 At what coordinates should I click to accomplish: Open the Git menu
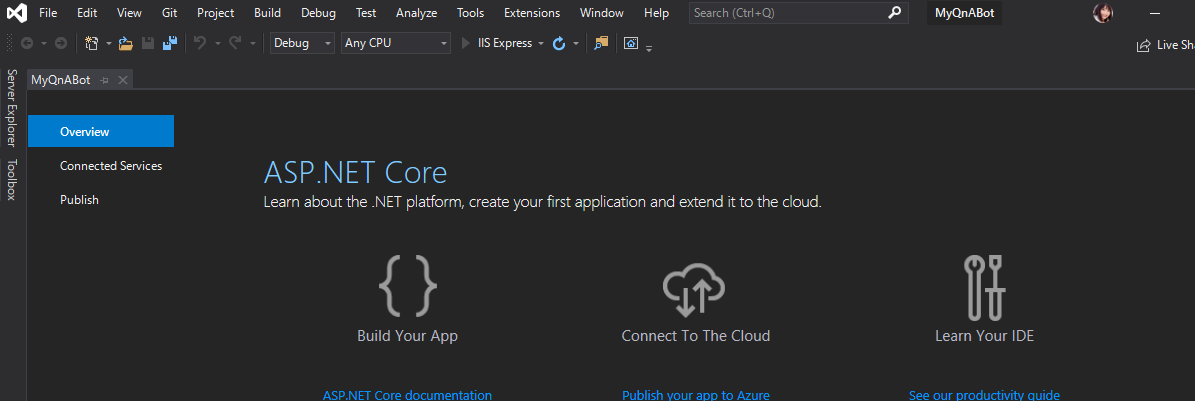point(169,13)
